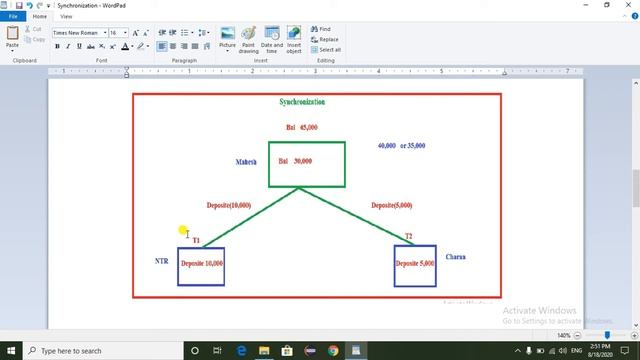Click the embedded Synchronization diagram picture
This screenshot has height=360, width=640.
coord(317,196)
